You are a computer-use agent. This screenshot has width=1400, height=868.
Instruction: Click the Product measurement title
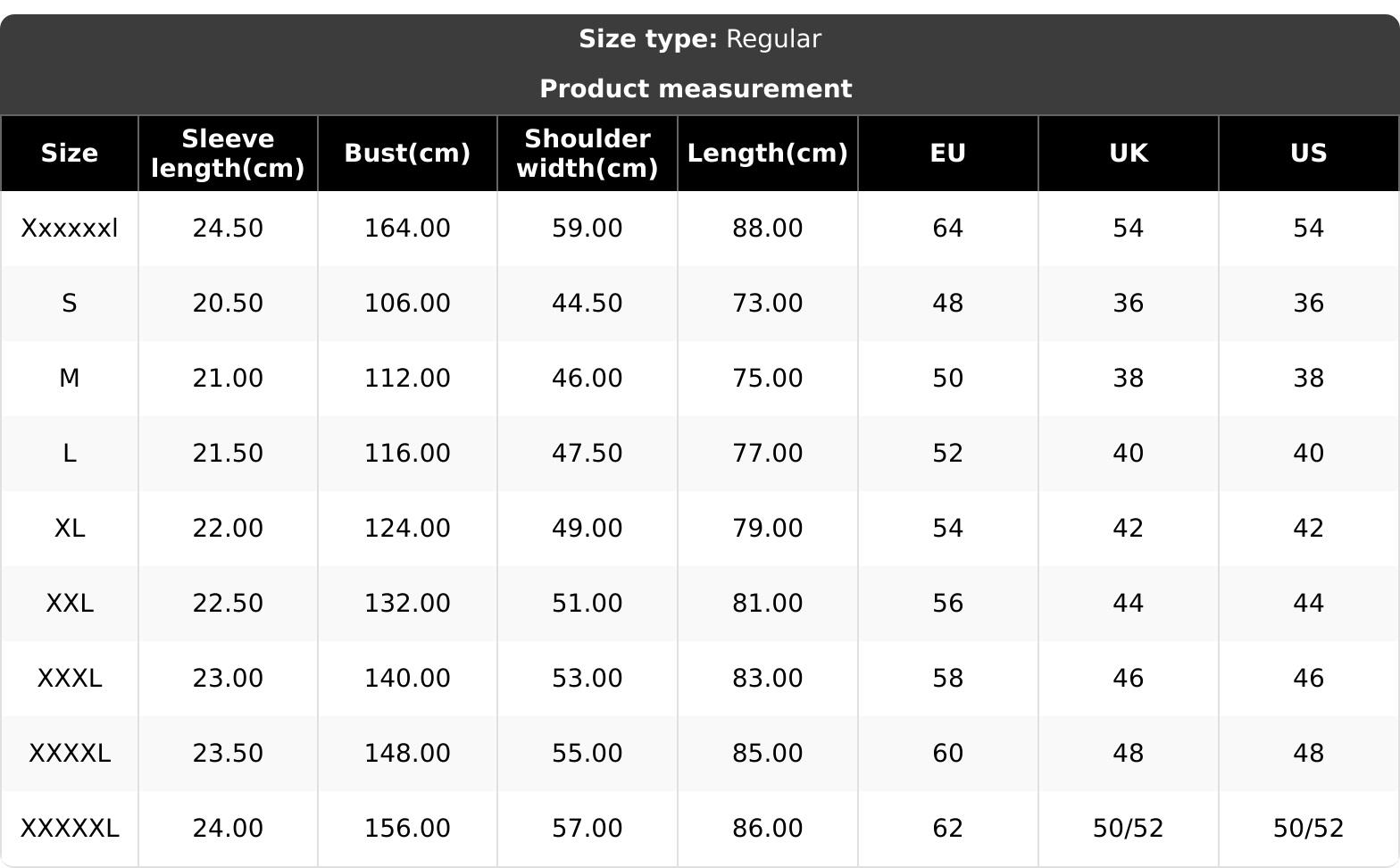[696, 89]
